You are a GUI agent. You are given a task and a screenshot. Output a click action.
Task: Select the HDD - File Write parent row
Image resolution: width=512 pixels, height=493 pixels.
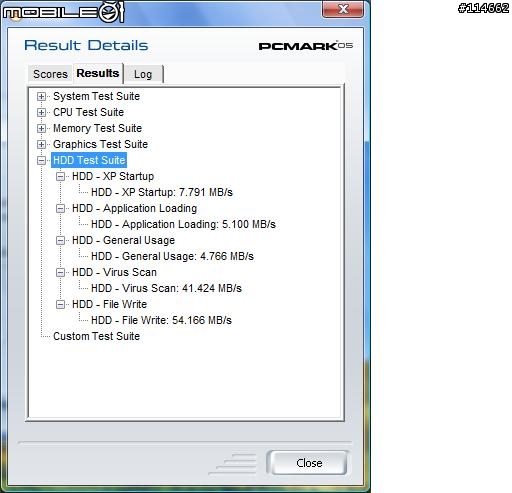(109, 304)
